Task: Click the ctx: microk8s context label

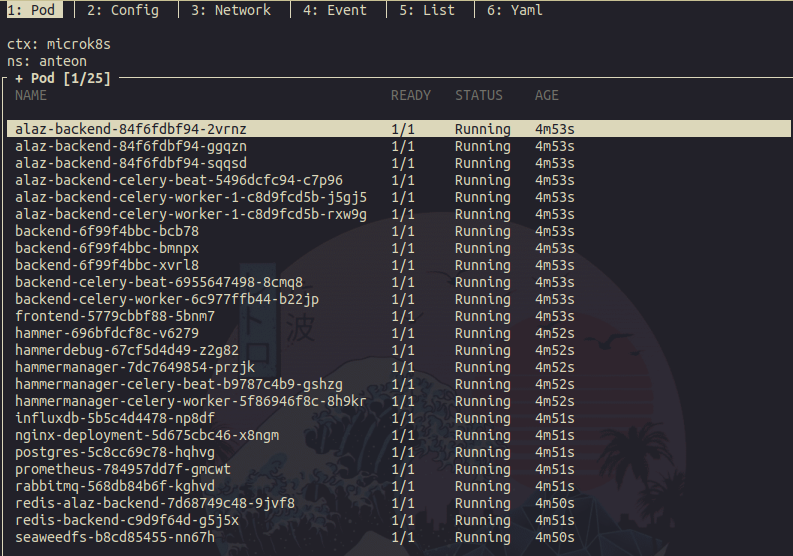Action: click(x=59, y=44)
